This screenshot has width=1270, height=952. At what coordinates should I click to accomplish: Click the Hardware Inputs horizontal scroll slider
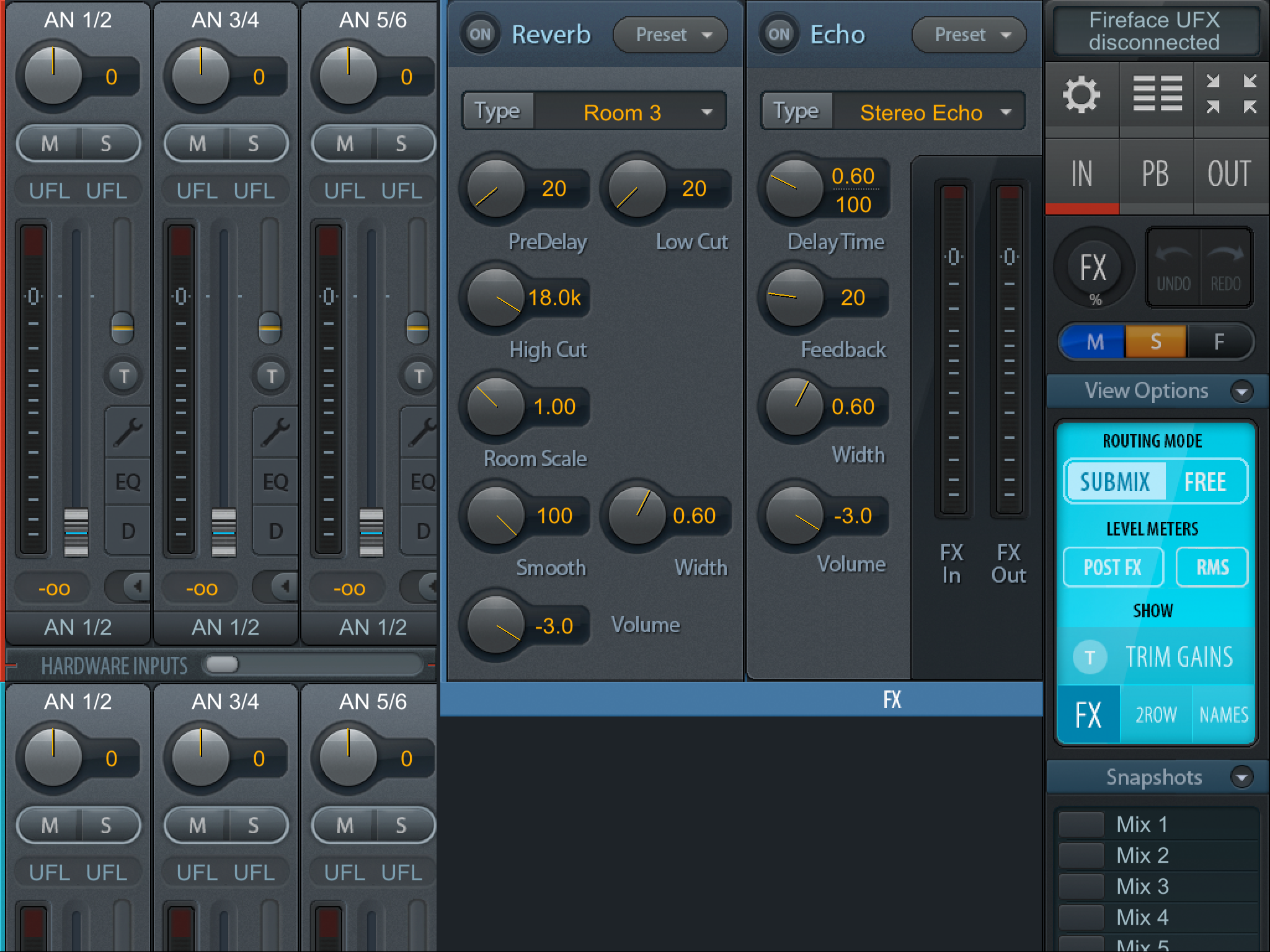(x=223, y=665)
